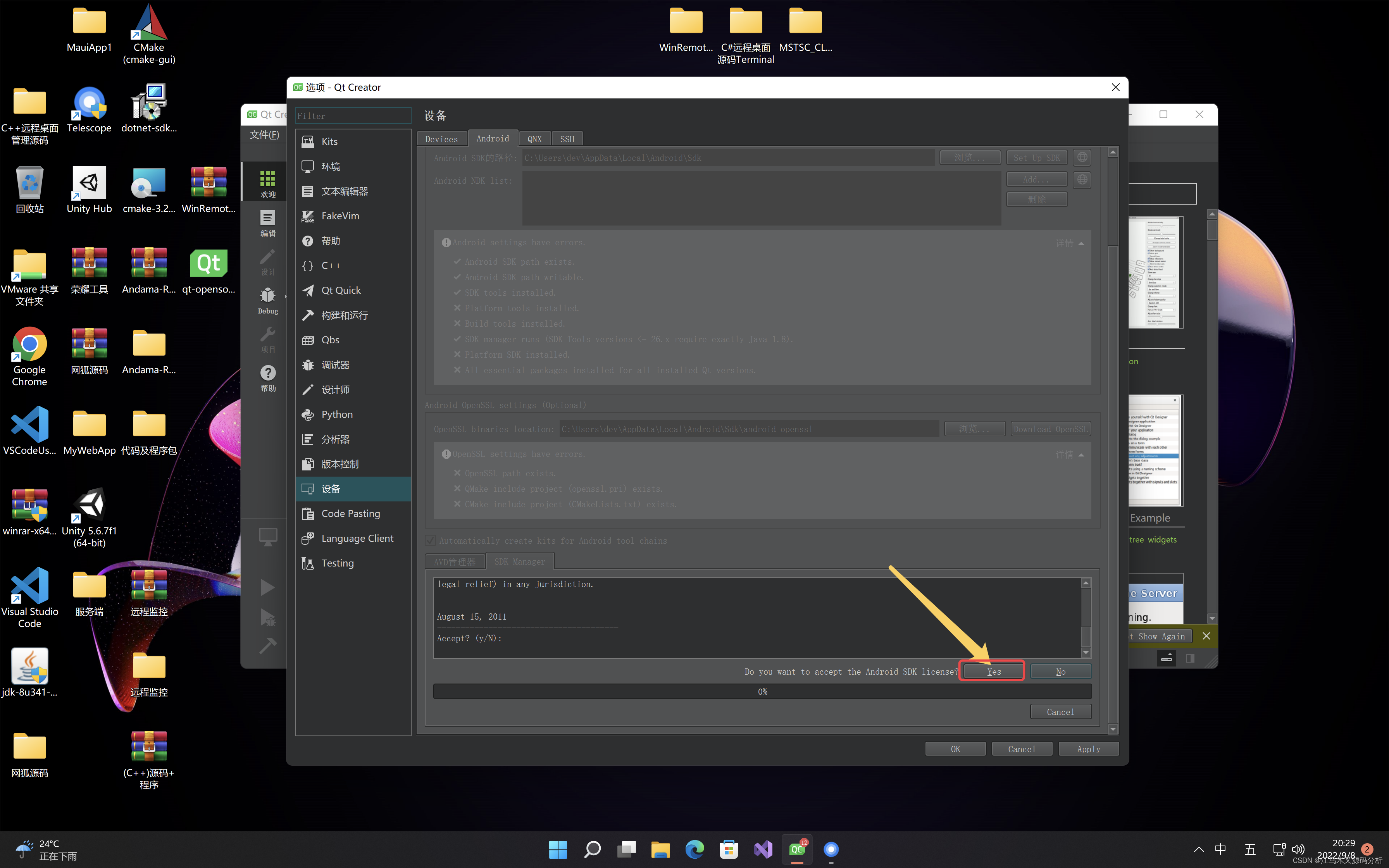Accept the Android SDK license with Yes
Viewport: 1389px width, 868px height.
(993, 672)
